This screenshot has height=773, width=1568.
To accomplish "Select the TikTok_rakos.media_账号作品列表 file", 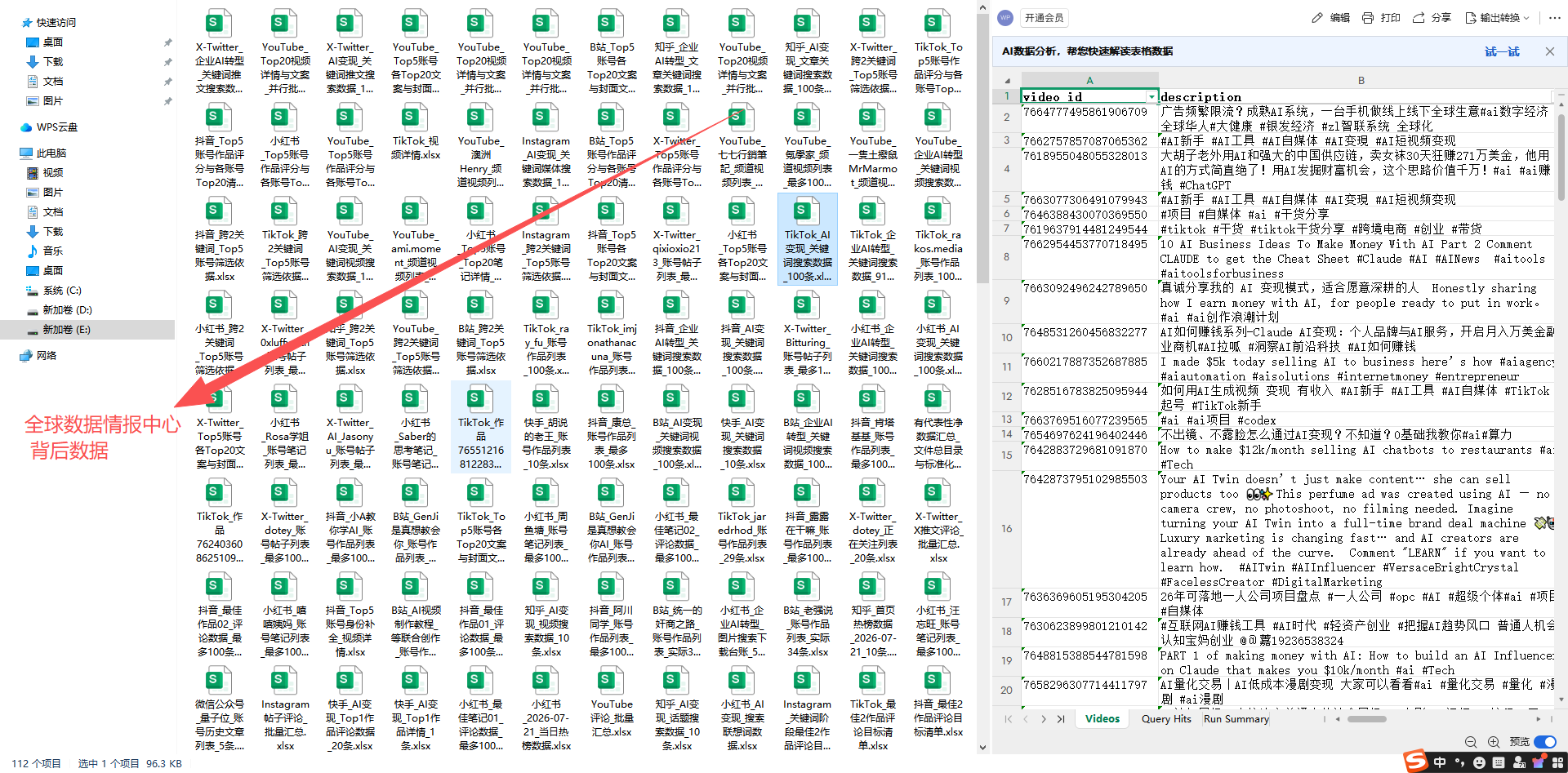I will pos(938,240).
